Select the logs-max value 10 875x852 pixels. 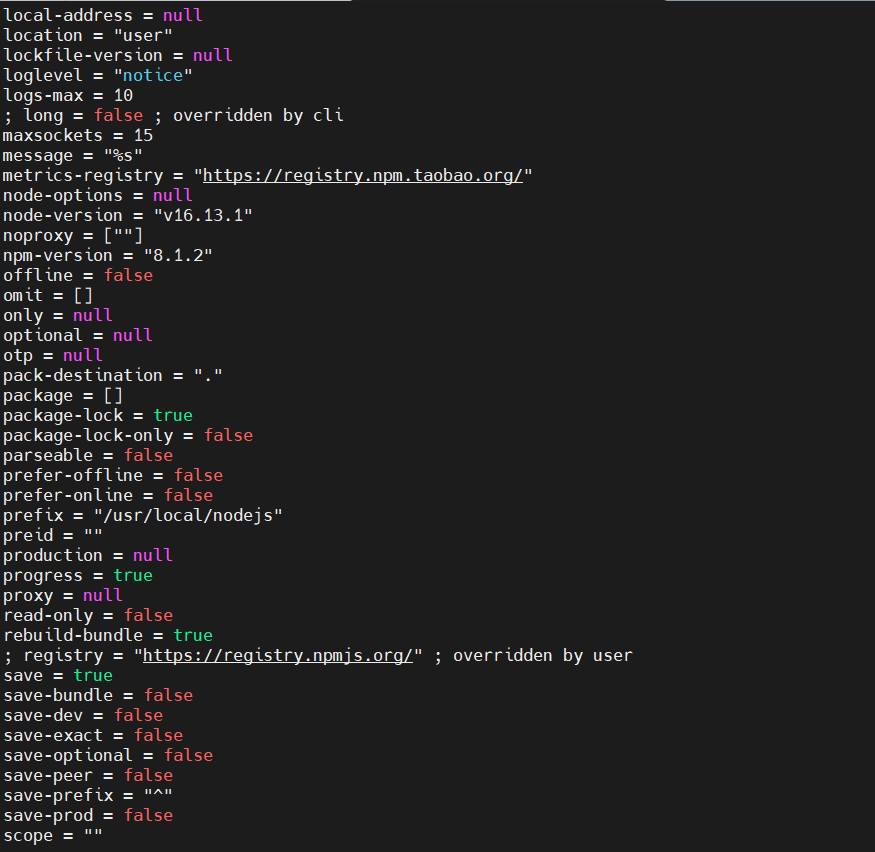(x=123, y=94)
